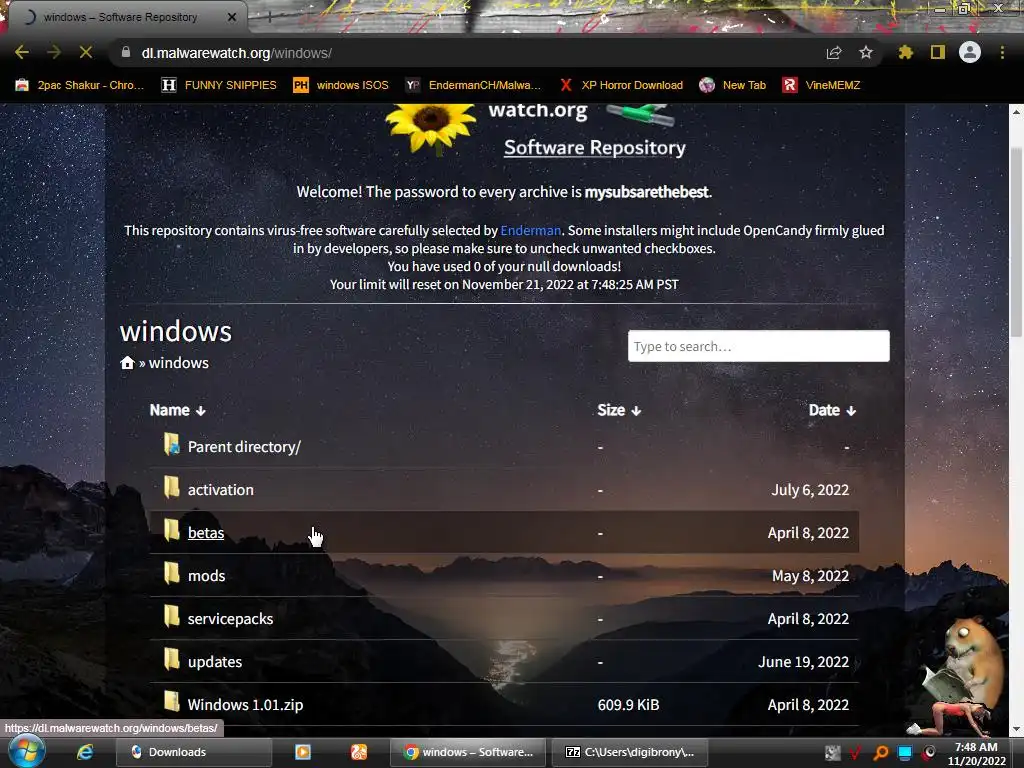Switch to Chrome windows – Software taskbar item
The width and height of the screenshot is (1024, 768).
tap(468, 752)
